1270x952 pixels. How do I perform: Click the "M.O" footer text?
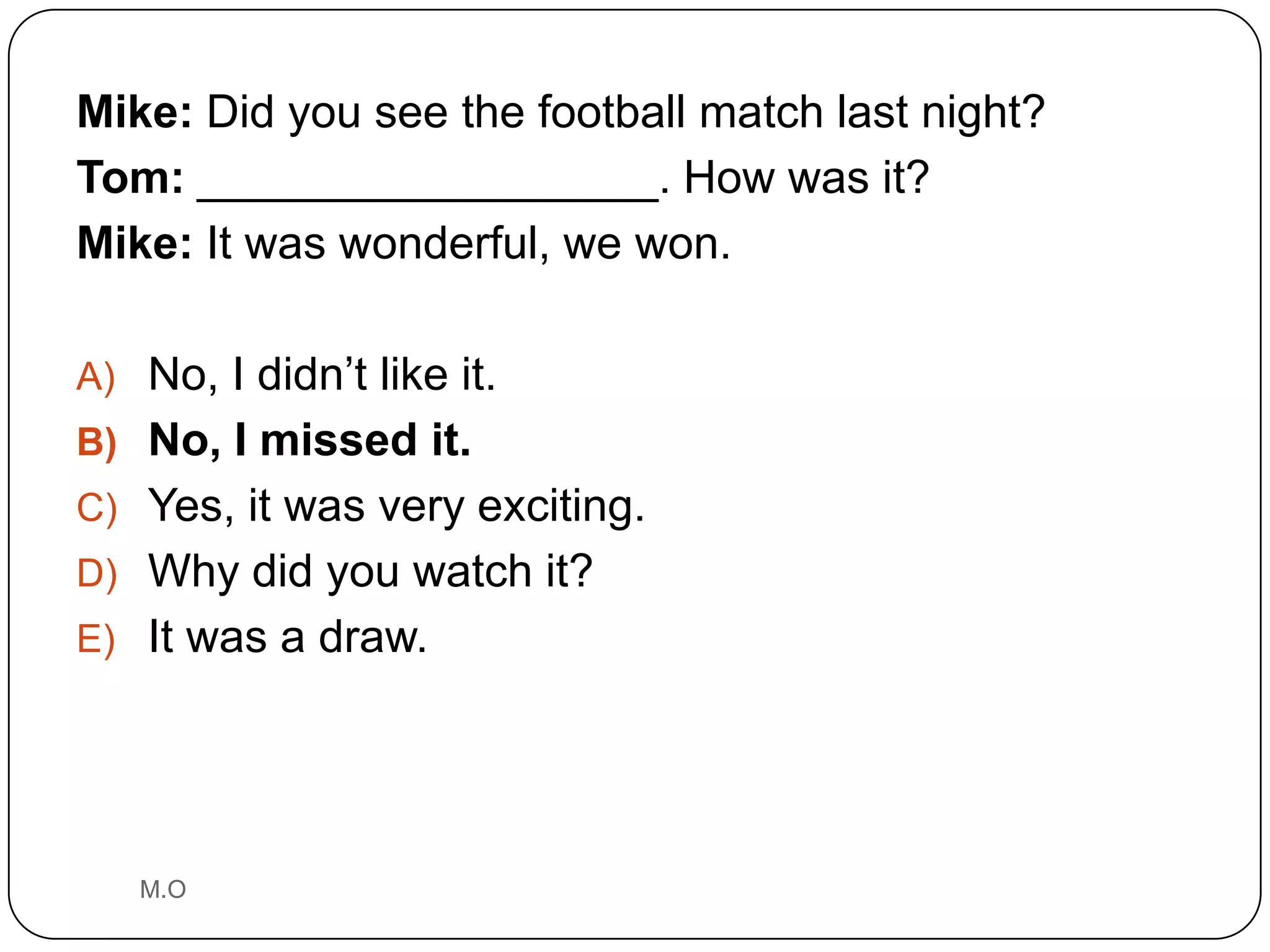click(162, 889)
